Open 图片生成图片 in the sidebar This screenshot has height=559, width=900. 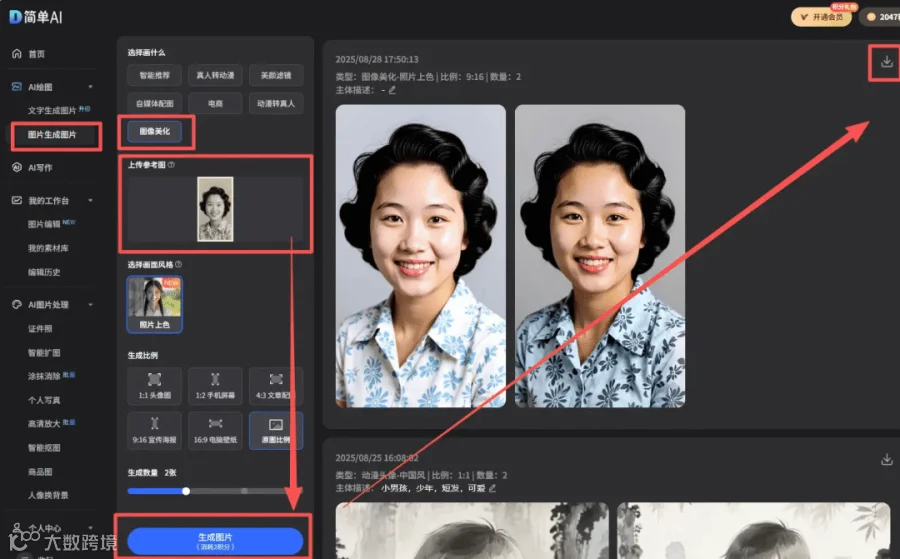(x=52, y=134)
